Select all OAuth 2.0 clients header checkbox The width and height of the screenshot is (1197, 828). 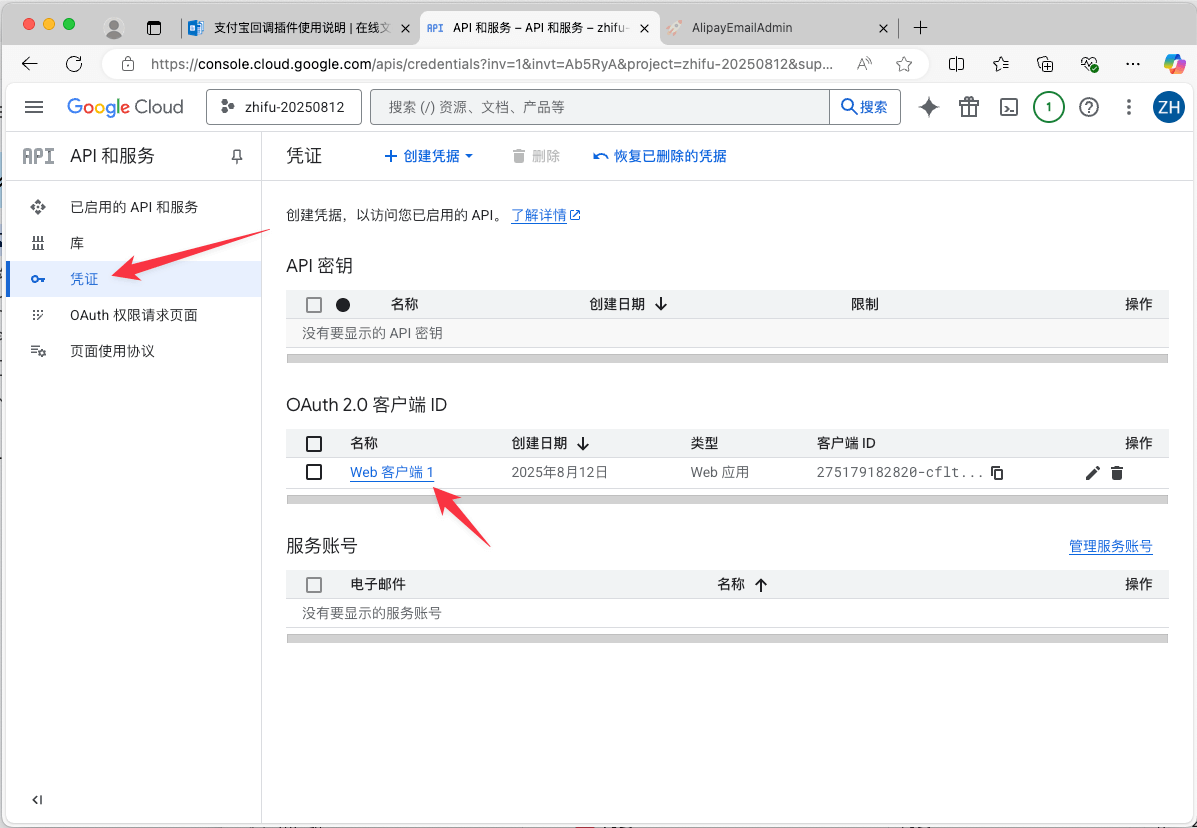314,443
